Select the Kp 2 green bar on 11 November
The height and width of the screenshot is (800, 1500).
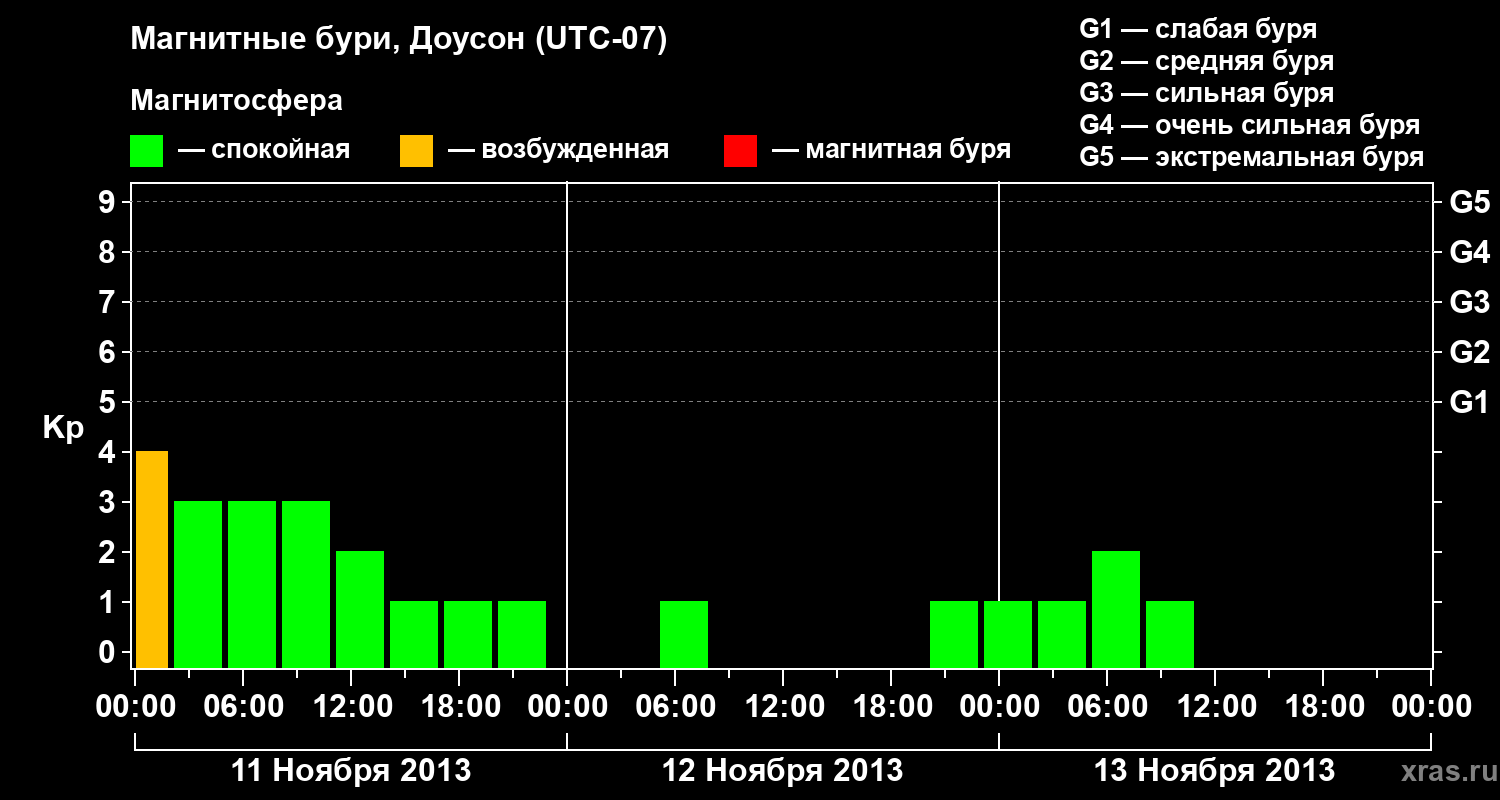point(360,609)
